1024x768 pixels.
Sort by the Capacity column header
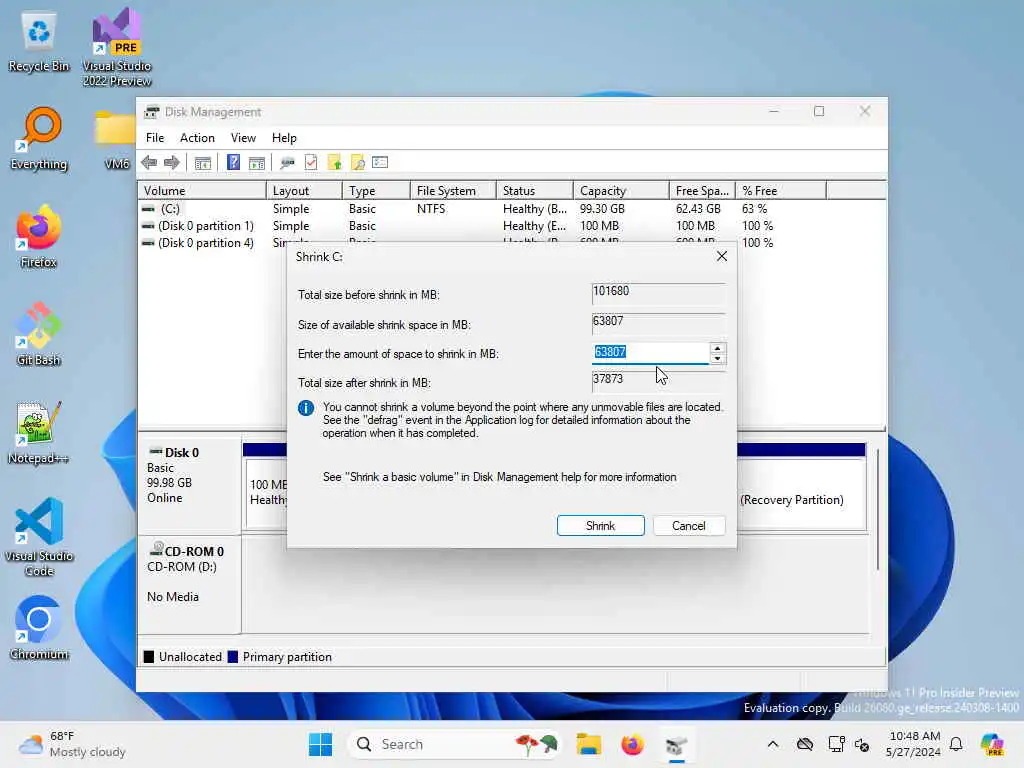621,191
